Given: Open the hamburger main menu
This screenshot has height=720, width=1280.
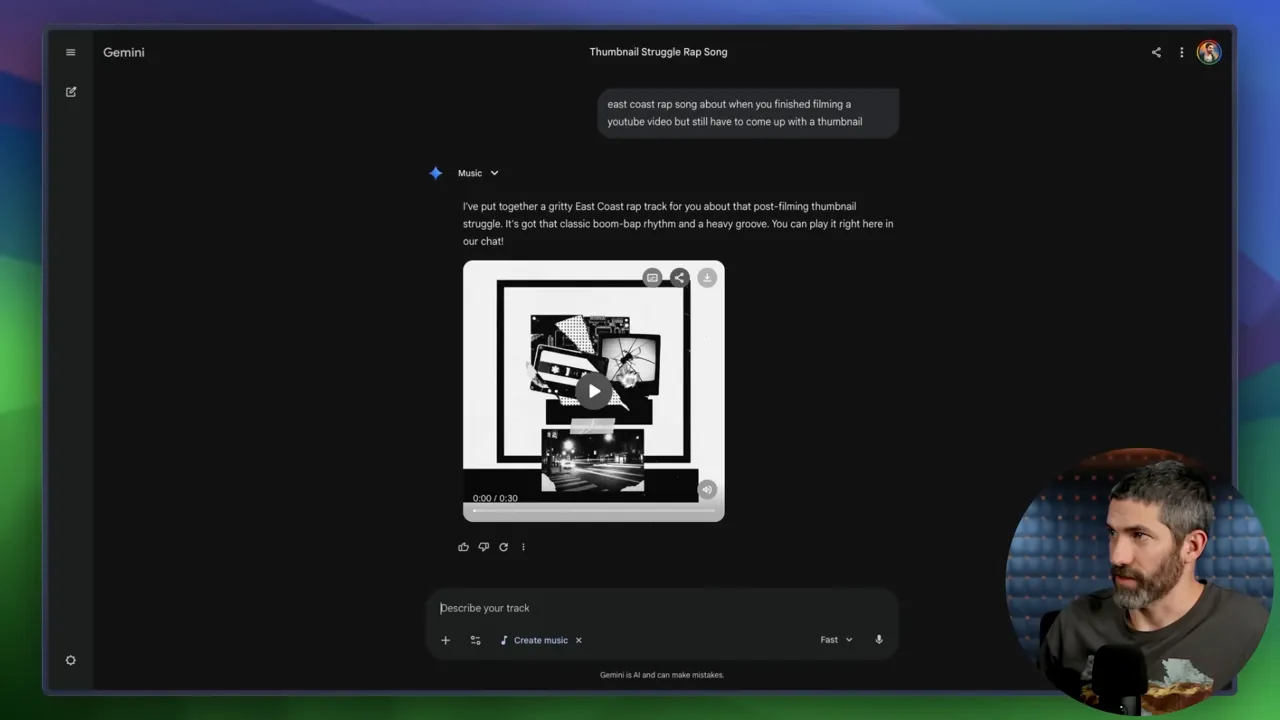Looking at the screenshot, I should 70,52.
